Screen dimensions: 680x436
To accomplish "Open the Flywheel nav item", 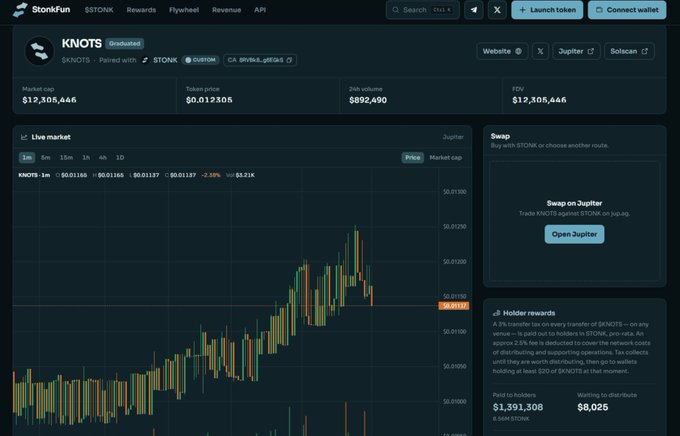I will pos(184,10).
